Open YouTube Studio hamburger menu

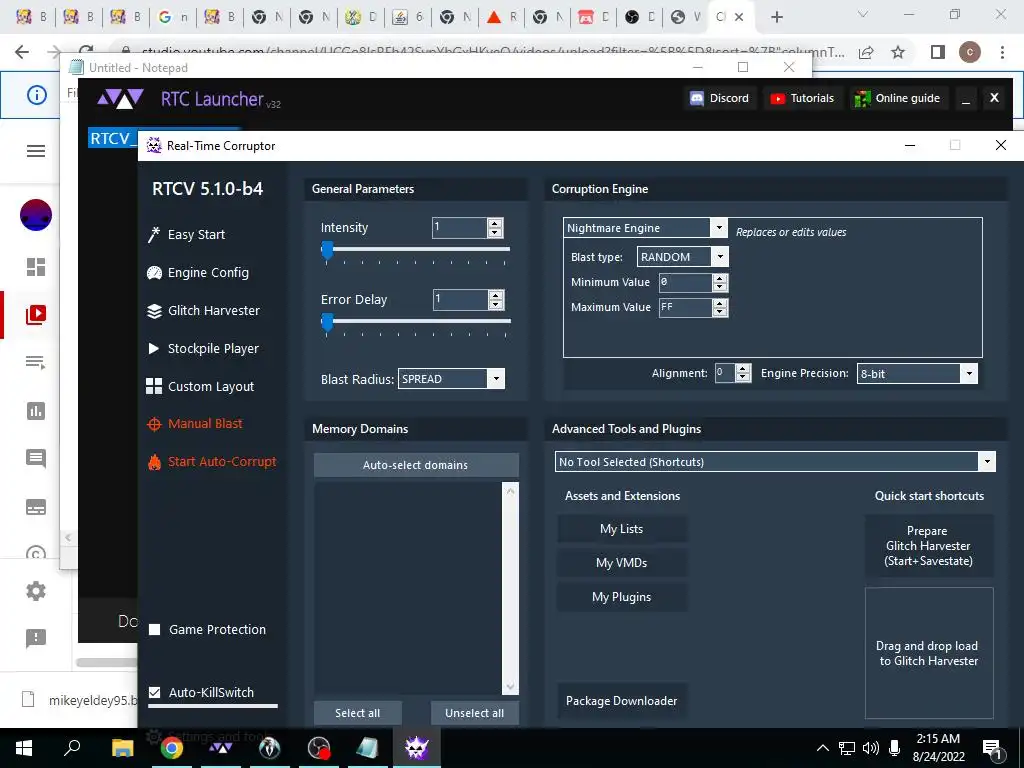click(36, 152)
